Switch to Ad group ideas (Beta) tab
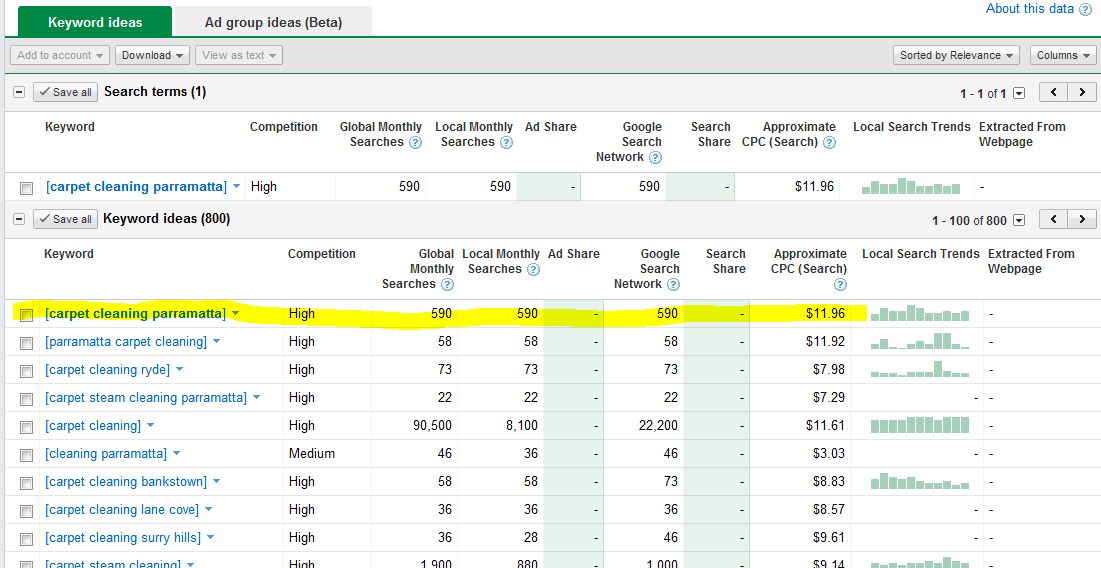This screenshot has width=1101, height=568. click(x=273, y=22)
